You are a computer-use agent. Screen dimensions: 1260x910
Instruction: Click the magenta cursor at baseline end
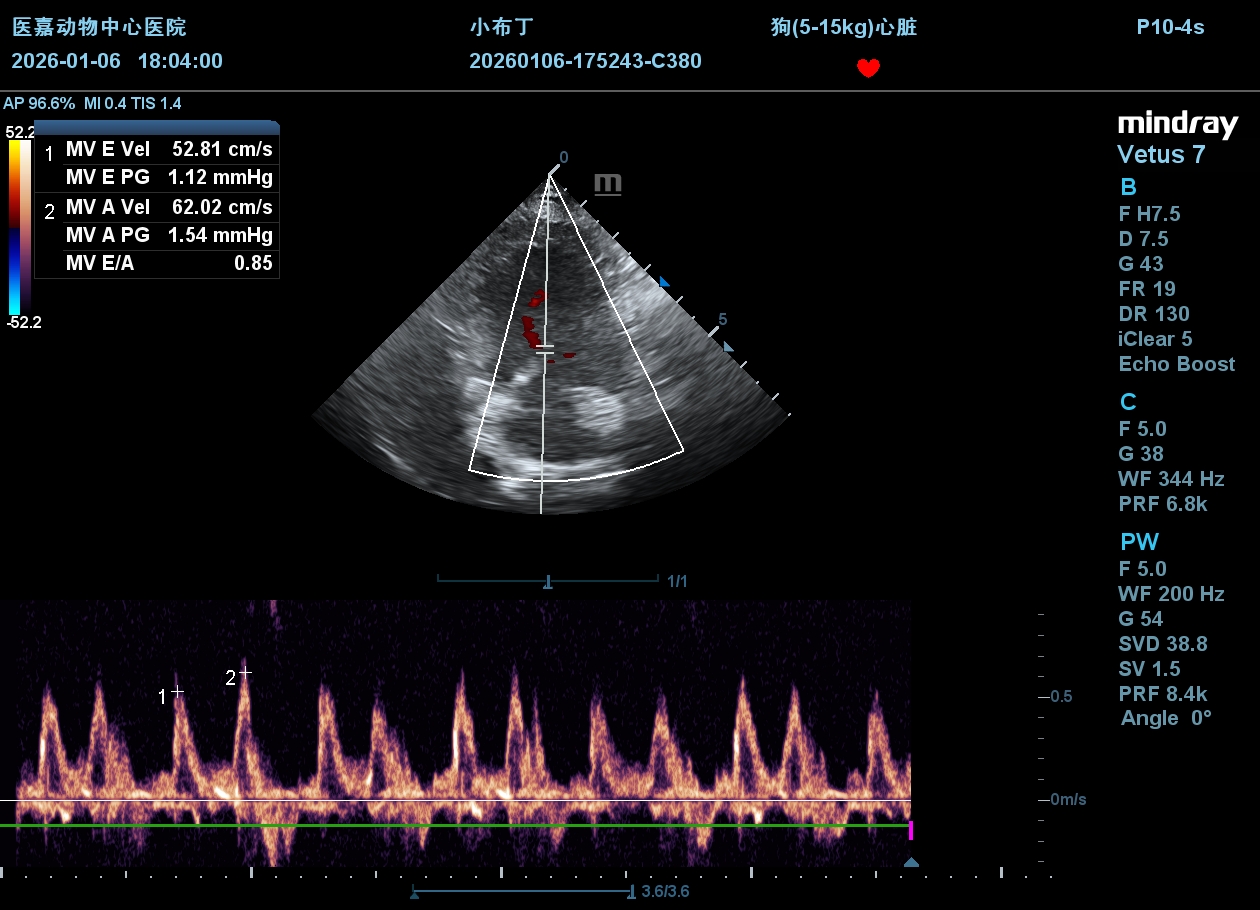[x=910, y=830]
